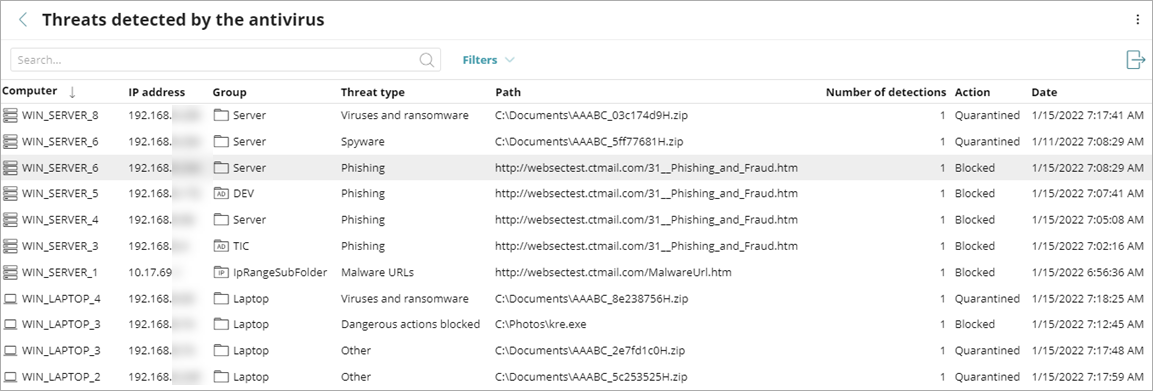1153x391 pixels.
Task: Select WIN_LAPTOP_4 computer name
Action: [61, 298]
